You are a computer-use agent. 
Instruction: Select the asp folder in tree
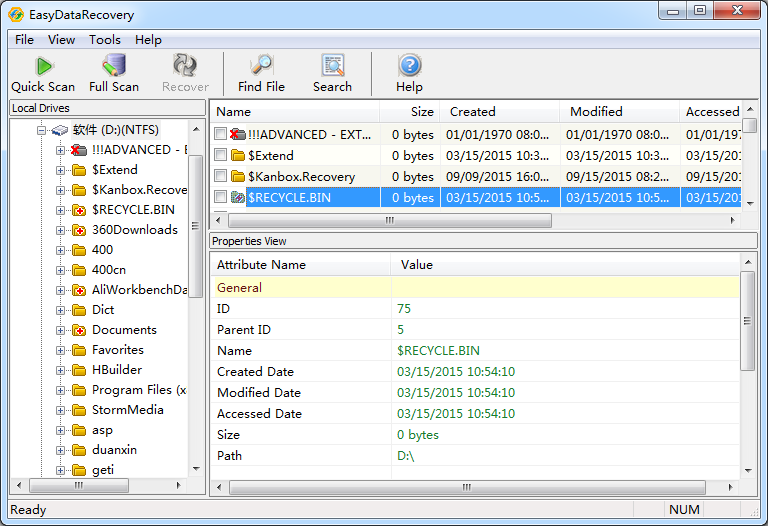tap(102, 430)
